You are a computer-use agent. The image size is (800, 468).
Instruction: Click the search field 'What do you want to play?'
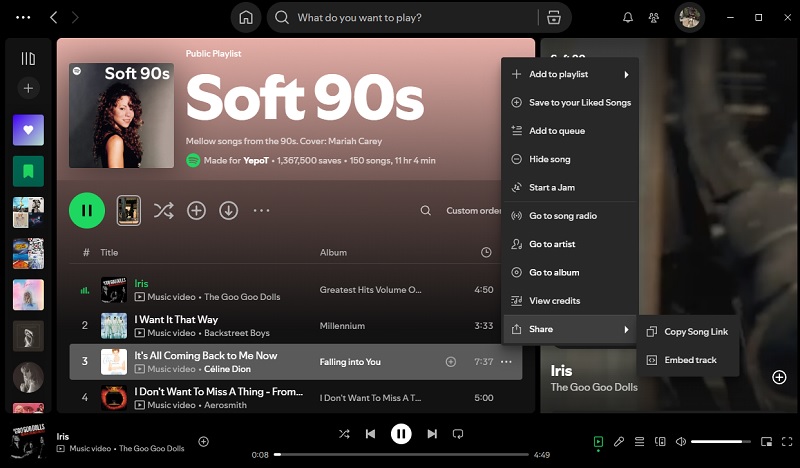click(x=402, y=17)
